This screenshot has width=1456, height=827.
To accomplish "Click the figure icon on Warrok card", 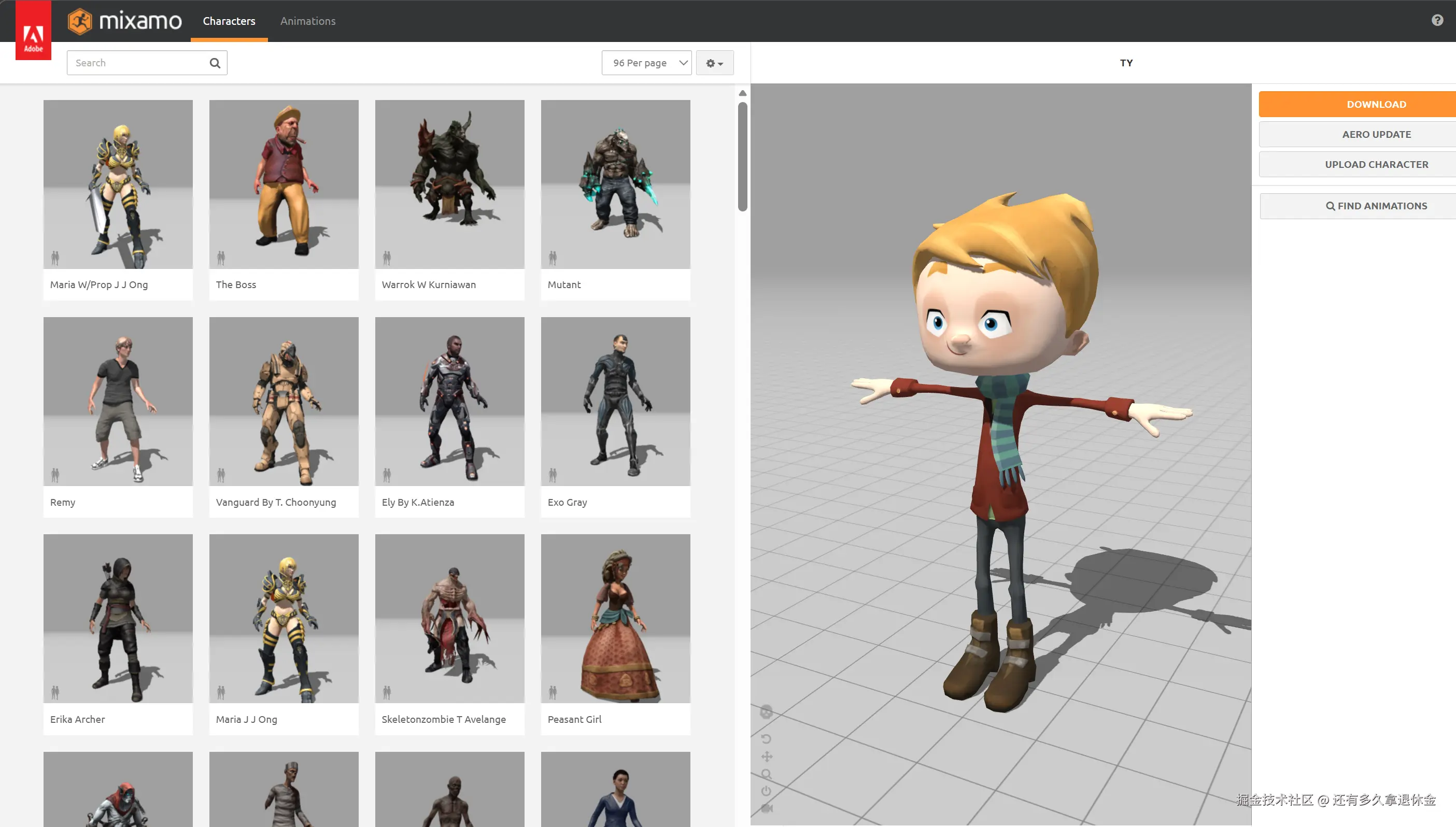I will click(387, 258).
